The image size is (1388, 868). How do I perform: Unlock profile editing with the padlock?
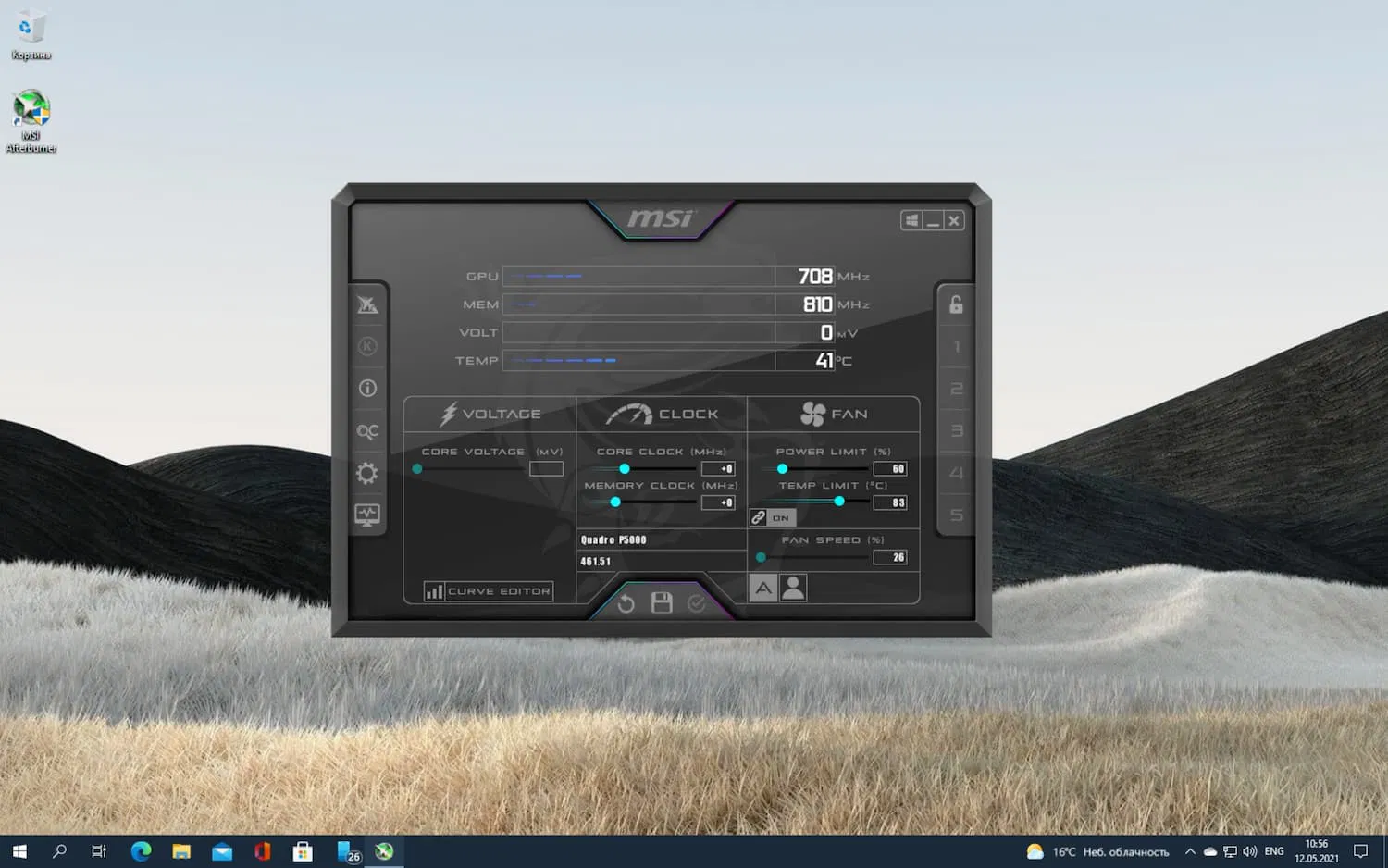(x=955, y=305)
